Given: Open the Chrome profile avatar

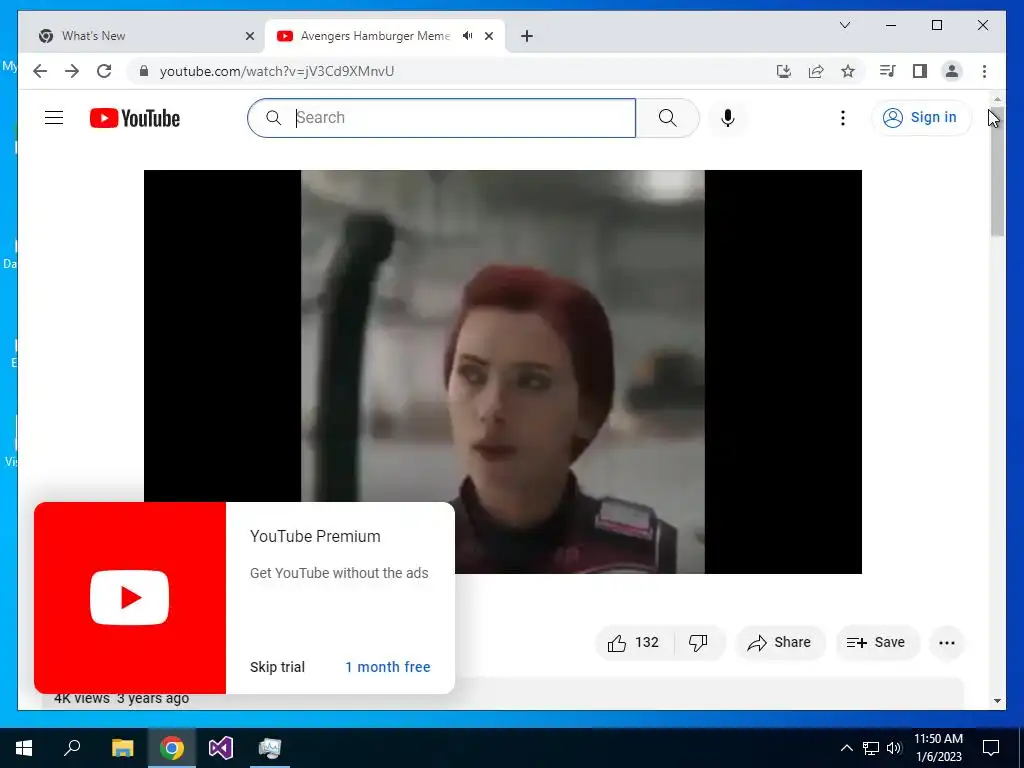Looking at the screenshot, I should click(952, 71).
